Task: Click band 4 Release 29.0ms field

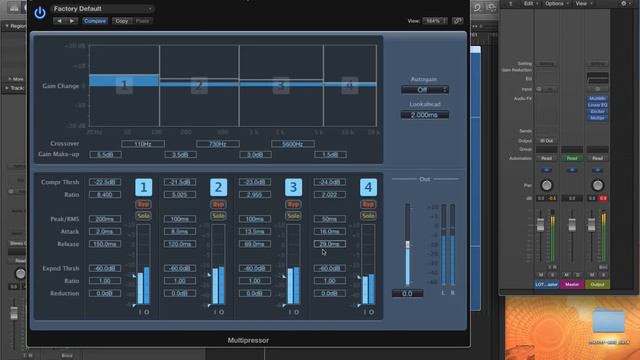Action: tap(329, 244)
